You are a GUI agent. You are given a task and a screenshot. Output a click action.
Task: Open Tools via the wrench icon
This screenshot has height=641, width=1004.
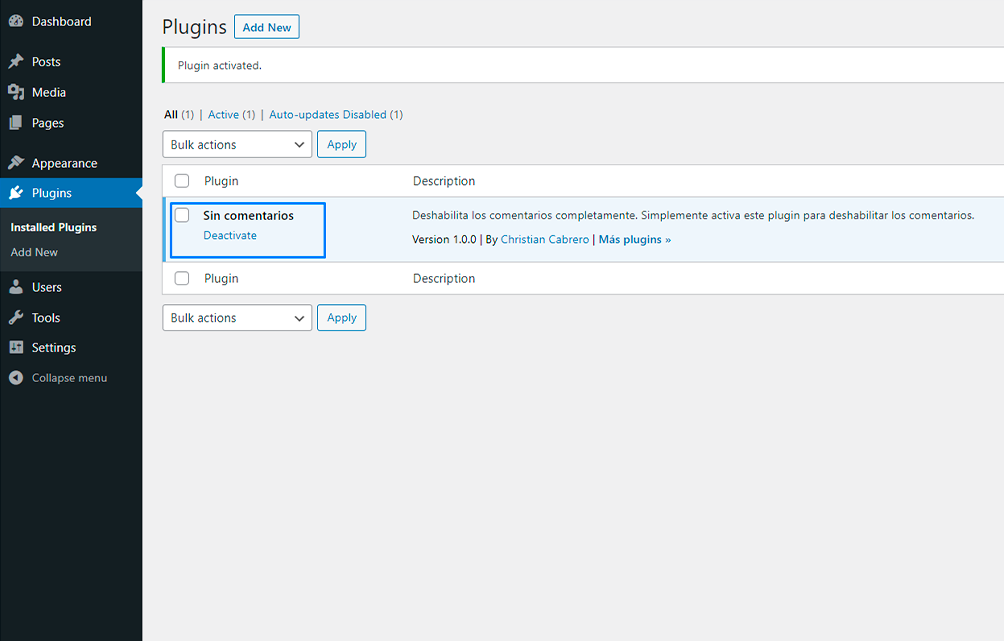tap(16, 317)
